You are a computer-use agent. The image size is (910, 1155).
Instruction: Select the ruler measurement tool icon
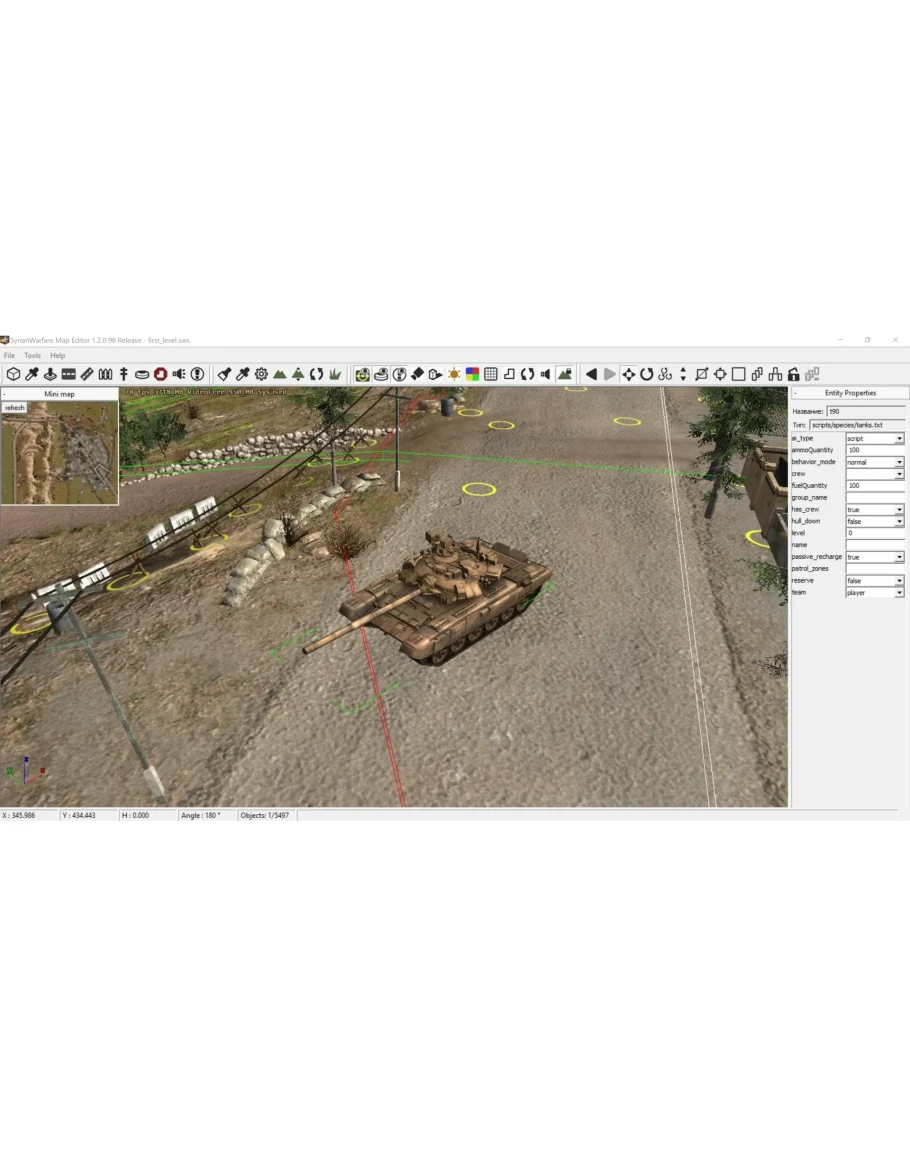tap(87, 374)
